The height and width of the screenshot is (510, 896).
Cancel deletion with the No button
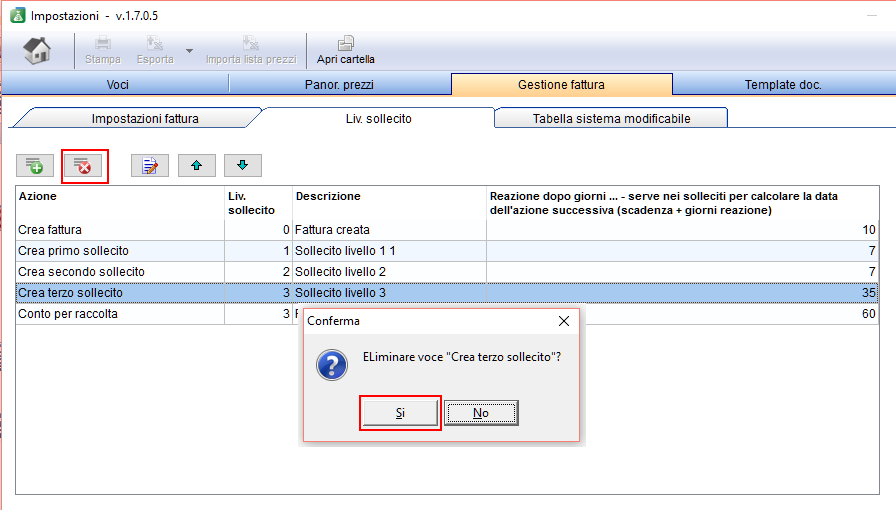tap(481, 413)
